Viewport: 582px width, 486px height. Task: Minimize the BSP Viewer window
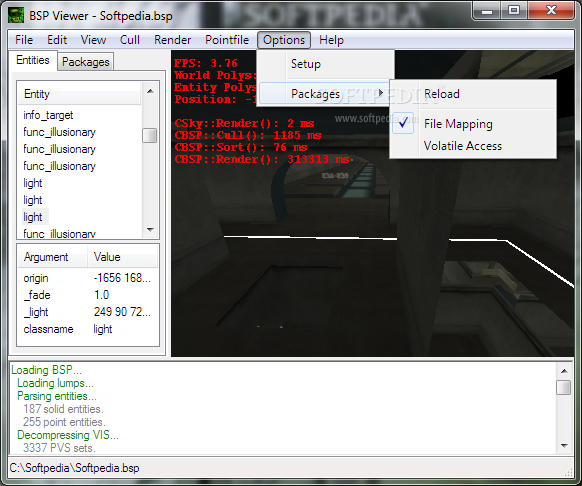pos(487,10)
